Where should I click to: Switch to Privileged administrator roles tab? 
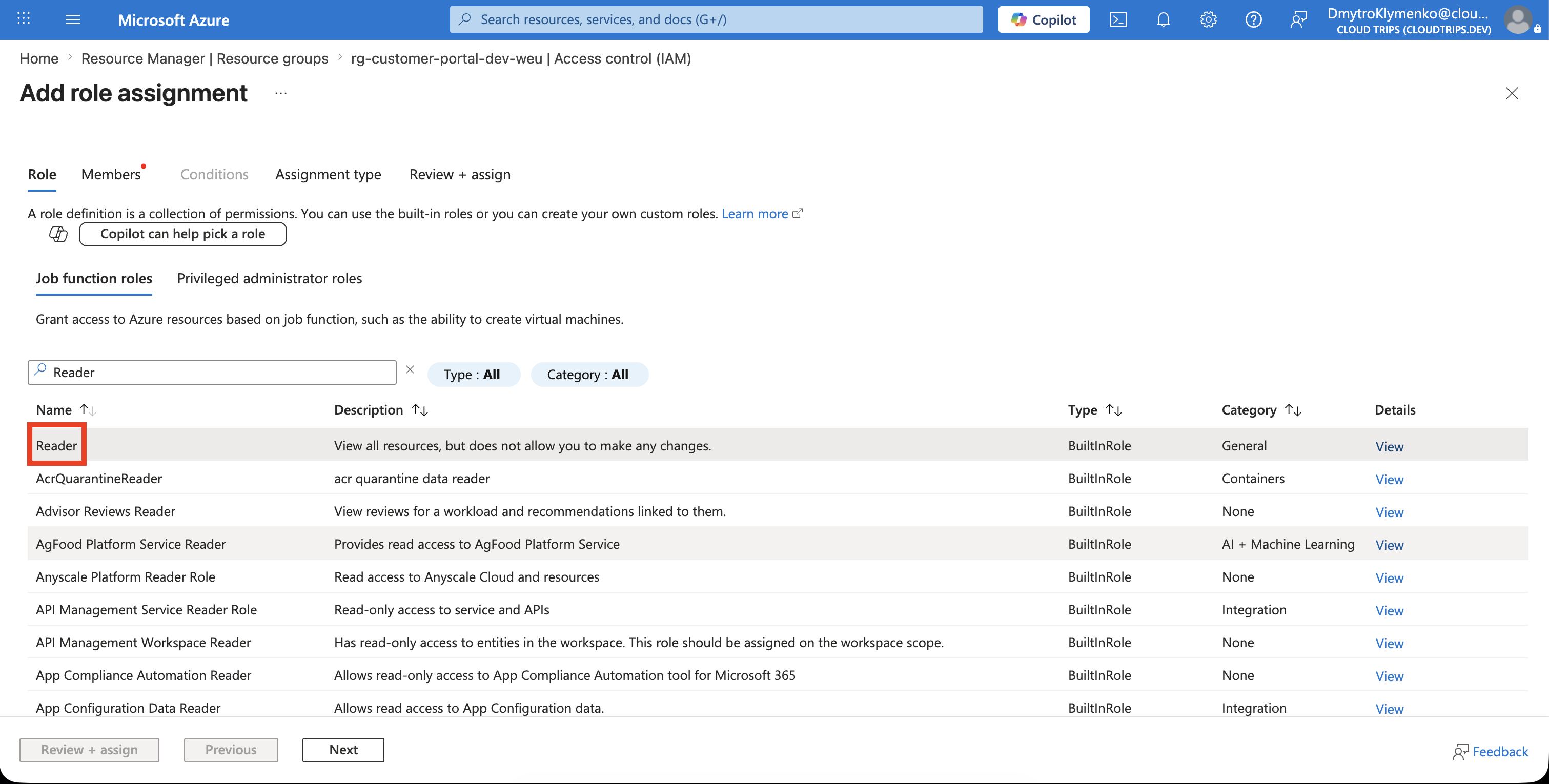point(270,278)
